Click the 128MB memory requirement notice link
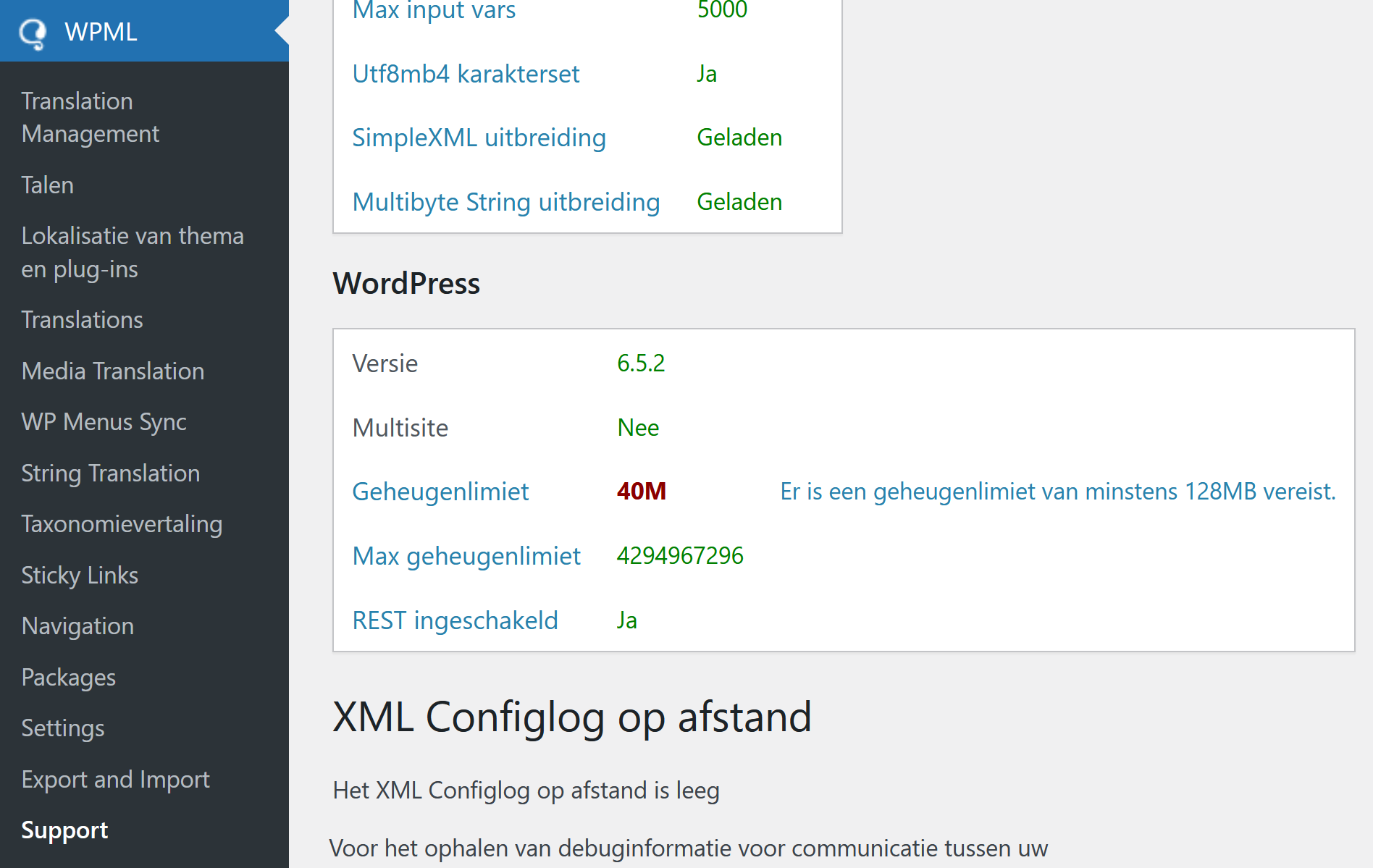The width and height of the screenshot is (1373, 868). pyautogui.click(x=1058, y=492)
